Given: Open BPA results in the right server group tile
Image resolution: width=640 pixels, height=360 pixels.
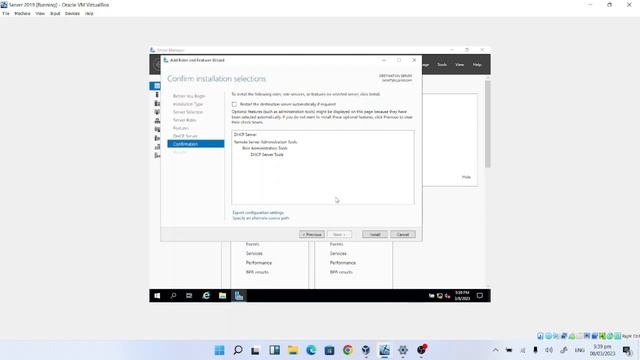Looking at the screenshot, I should tap(341, 272).
